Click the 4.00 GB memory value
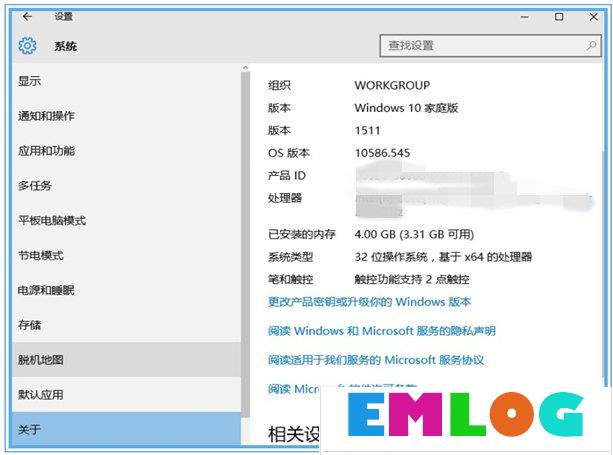 click(414, 235)
